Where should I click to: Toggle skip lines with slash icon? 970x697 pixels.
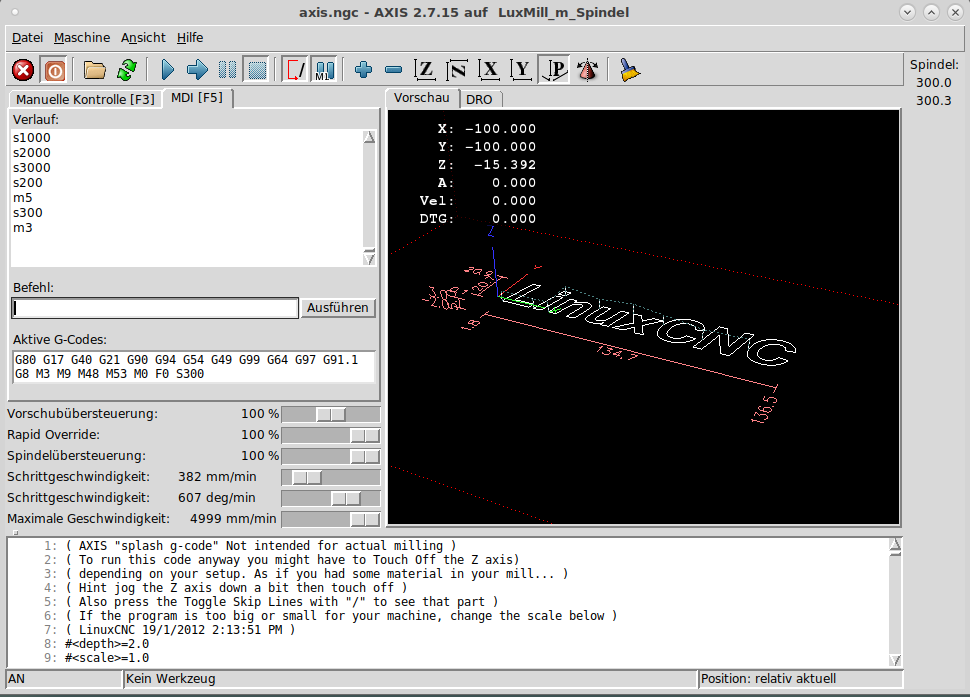point(294,70)
